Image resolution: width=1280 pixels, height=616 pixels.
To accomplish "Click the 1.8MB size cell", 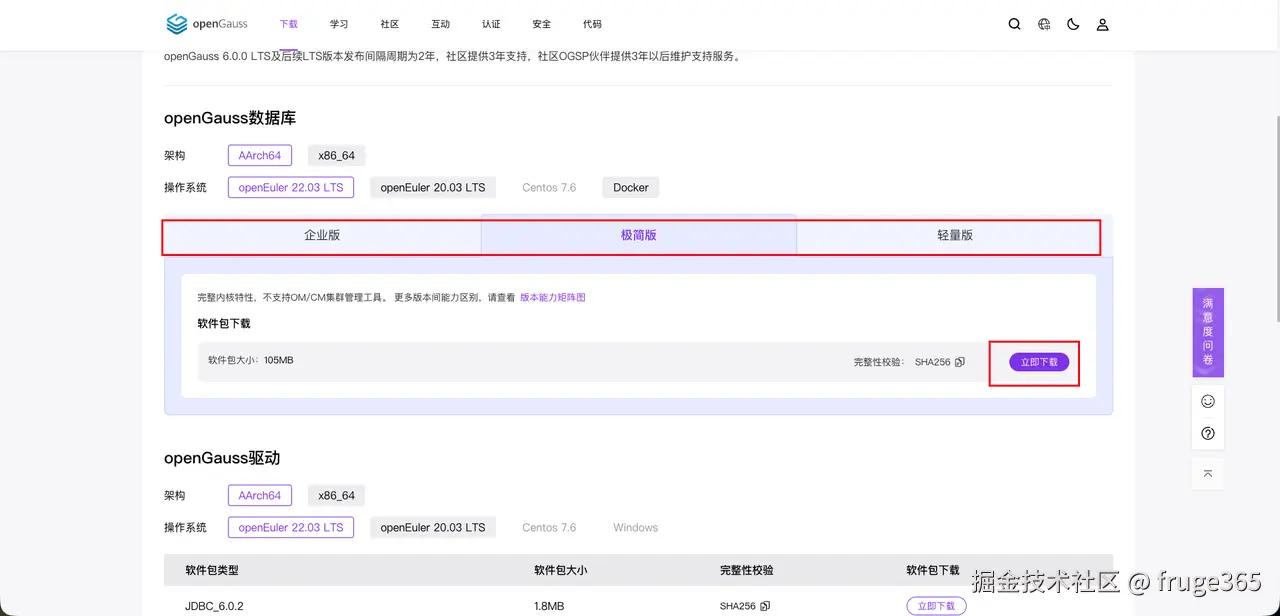I will point(549,606).
